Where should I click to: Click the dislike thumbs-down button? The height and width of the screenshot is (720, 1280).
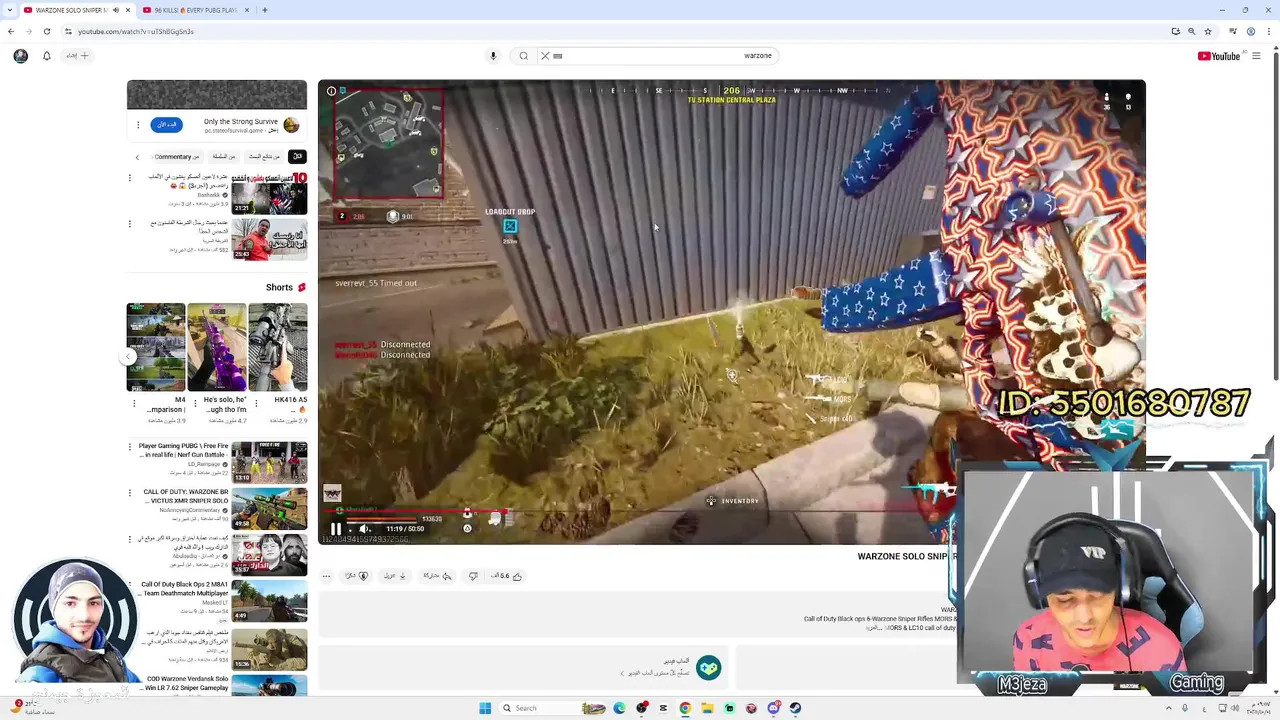tap(473, 576)
